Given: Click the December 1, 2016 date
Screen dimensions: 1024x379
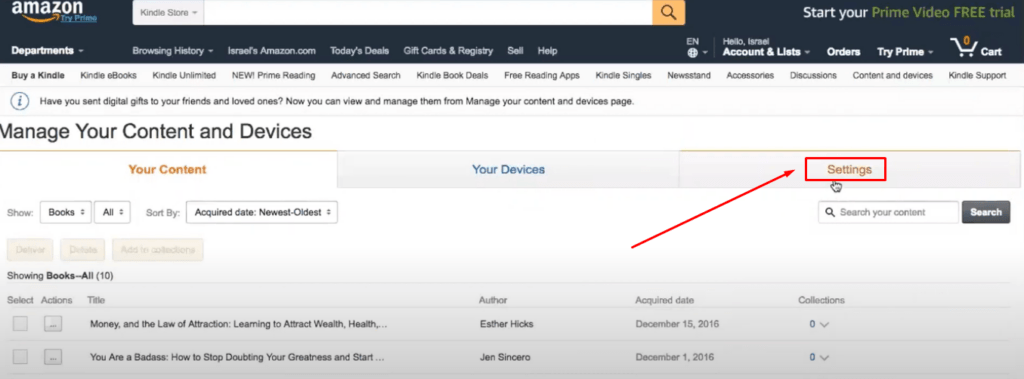Looking at the screenshot, I should [x=674, y=357].
